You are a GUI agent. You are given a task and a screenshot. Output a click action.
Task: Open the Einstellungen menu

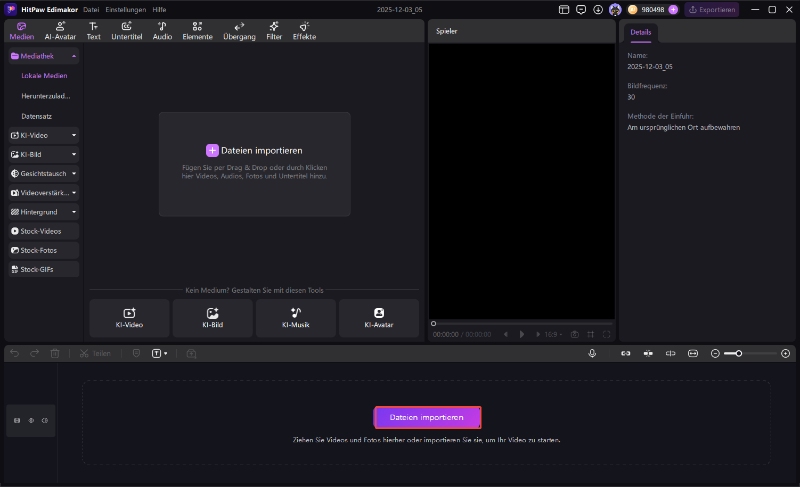[x=126, y=9]
